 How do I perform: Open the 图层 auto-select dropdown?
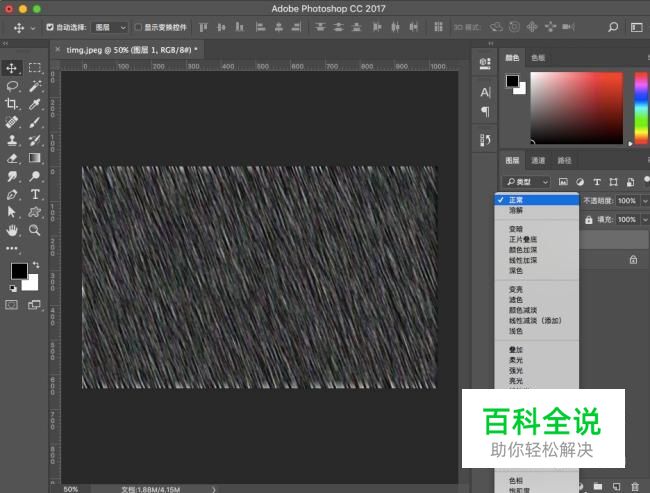pyautogui.click(x=110, y=27)
